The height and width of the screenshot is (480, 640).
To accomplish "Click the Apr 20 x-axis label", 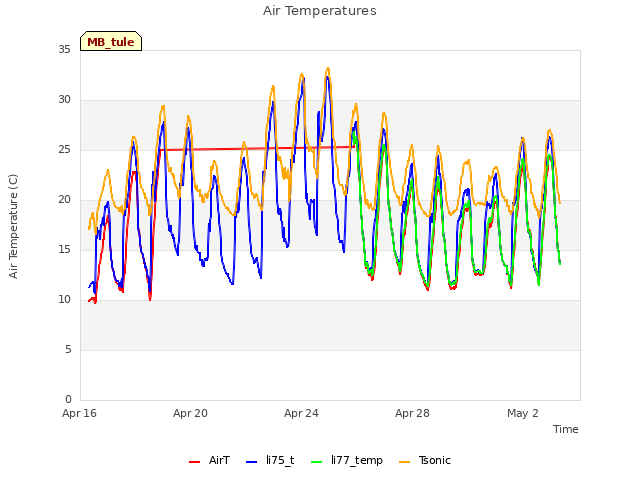I will (x=190, y=413).
